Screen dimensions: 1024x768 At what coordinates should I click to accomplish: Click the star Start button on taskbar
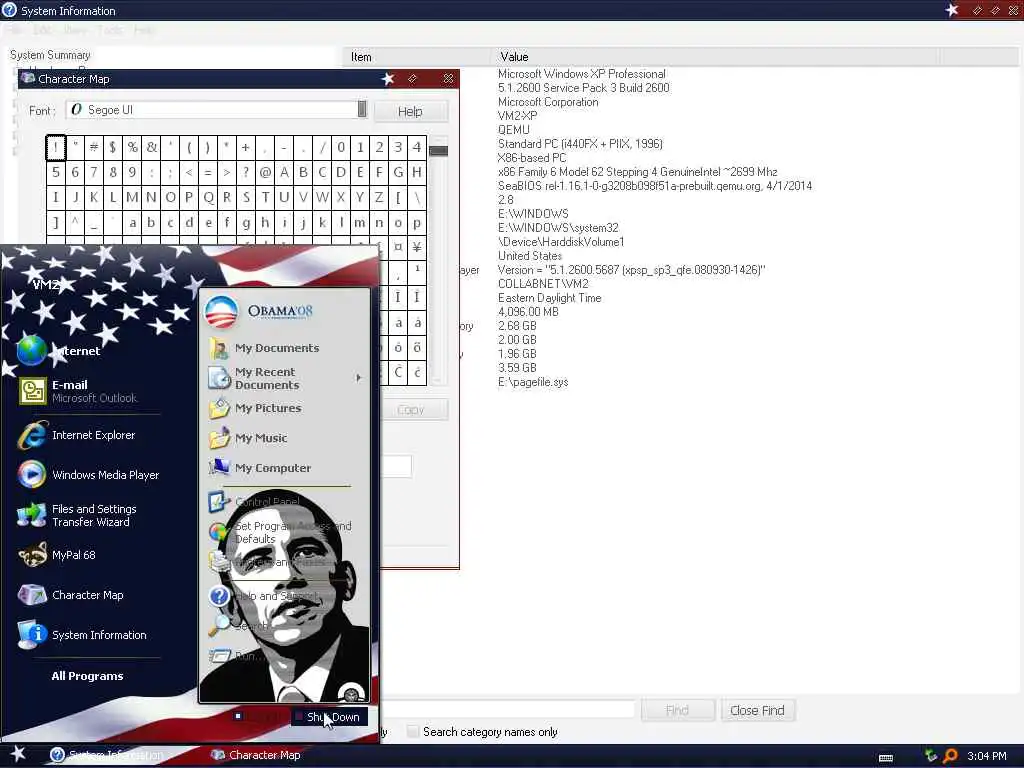(x=18, y=754)
